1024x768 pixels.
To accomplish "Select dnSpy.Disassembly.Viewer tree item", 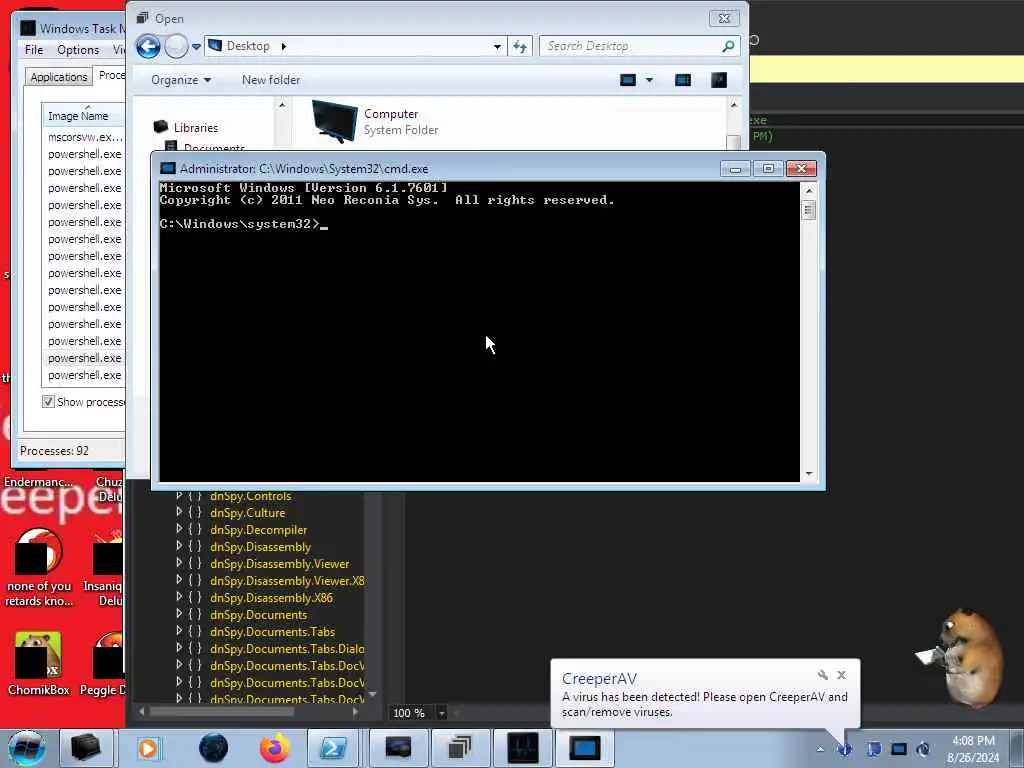I will pos(280,564).
